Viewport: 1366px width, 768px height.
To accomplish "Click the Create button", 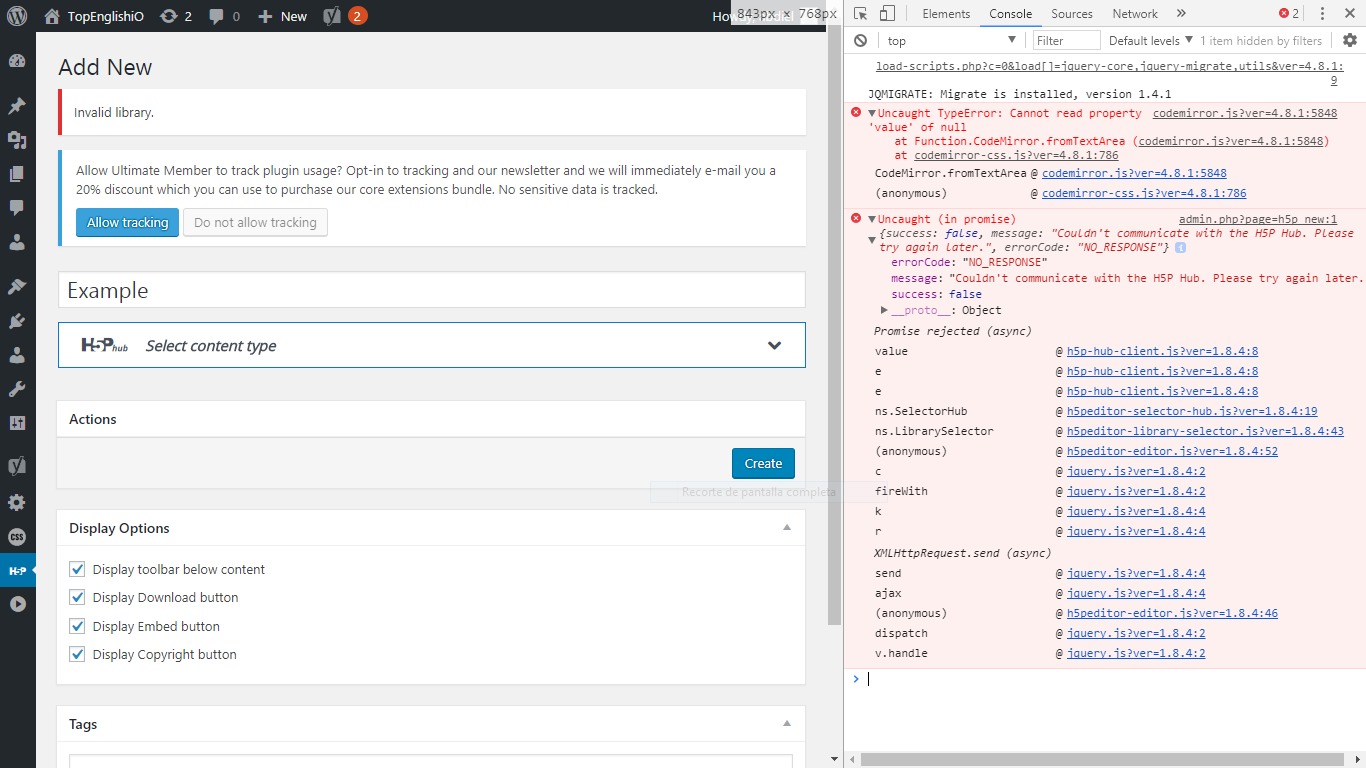I will [763, 463].
